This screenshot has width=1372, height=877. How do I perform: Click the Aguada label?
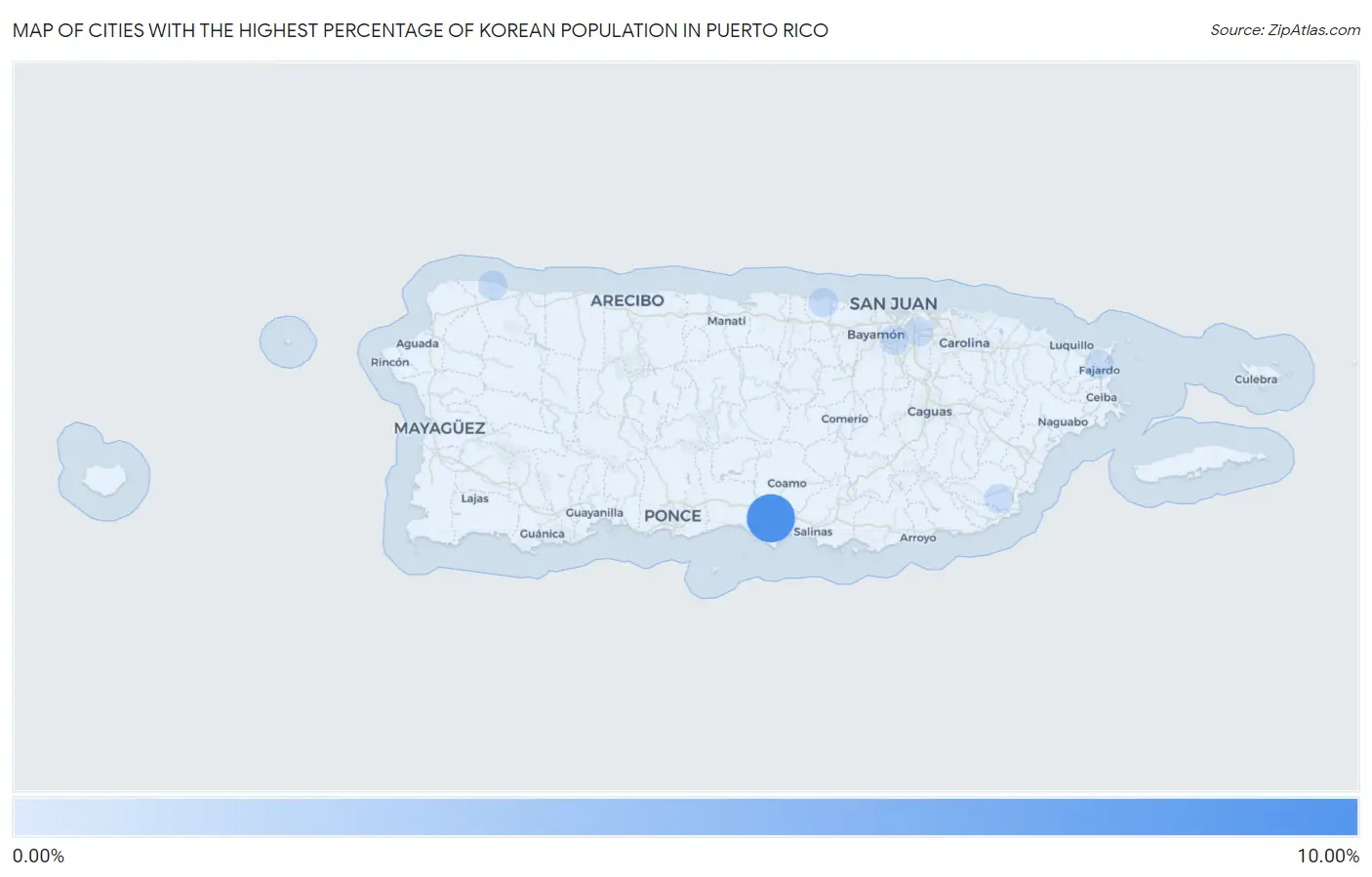[x=417, y=343]
